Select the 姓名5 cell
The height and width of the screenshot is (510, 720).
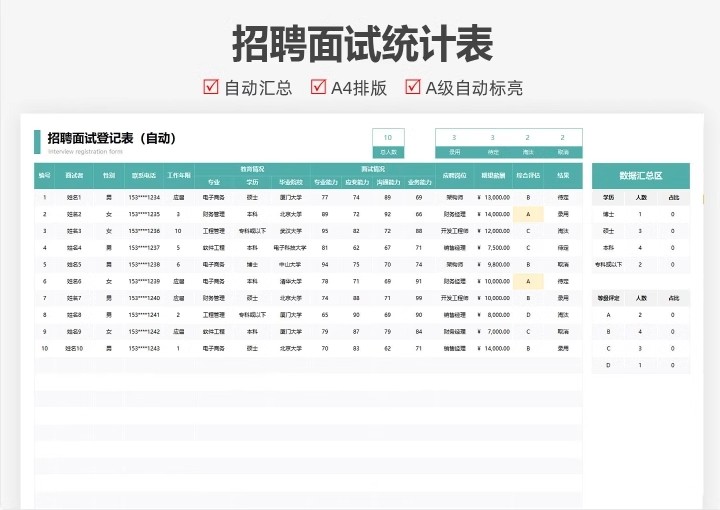74,264
